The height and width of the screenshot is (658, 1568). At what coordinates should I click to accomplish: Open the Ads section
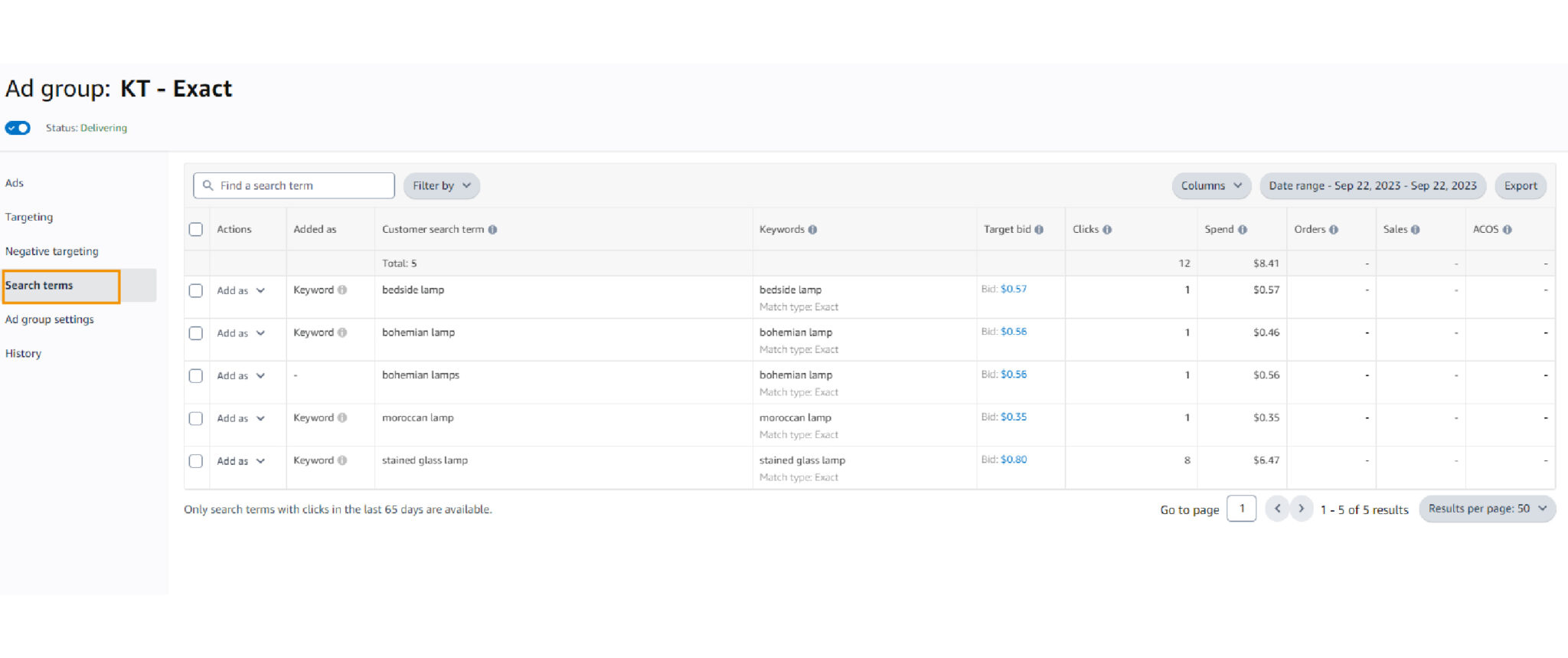[15, 183]
